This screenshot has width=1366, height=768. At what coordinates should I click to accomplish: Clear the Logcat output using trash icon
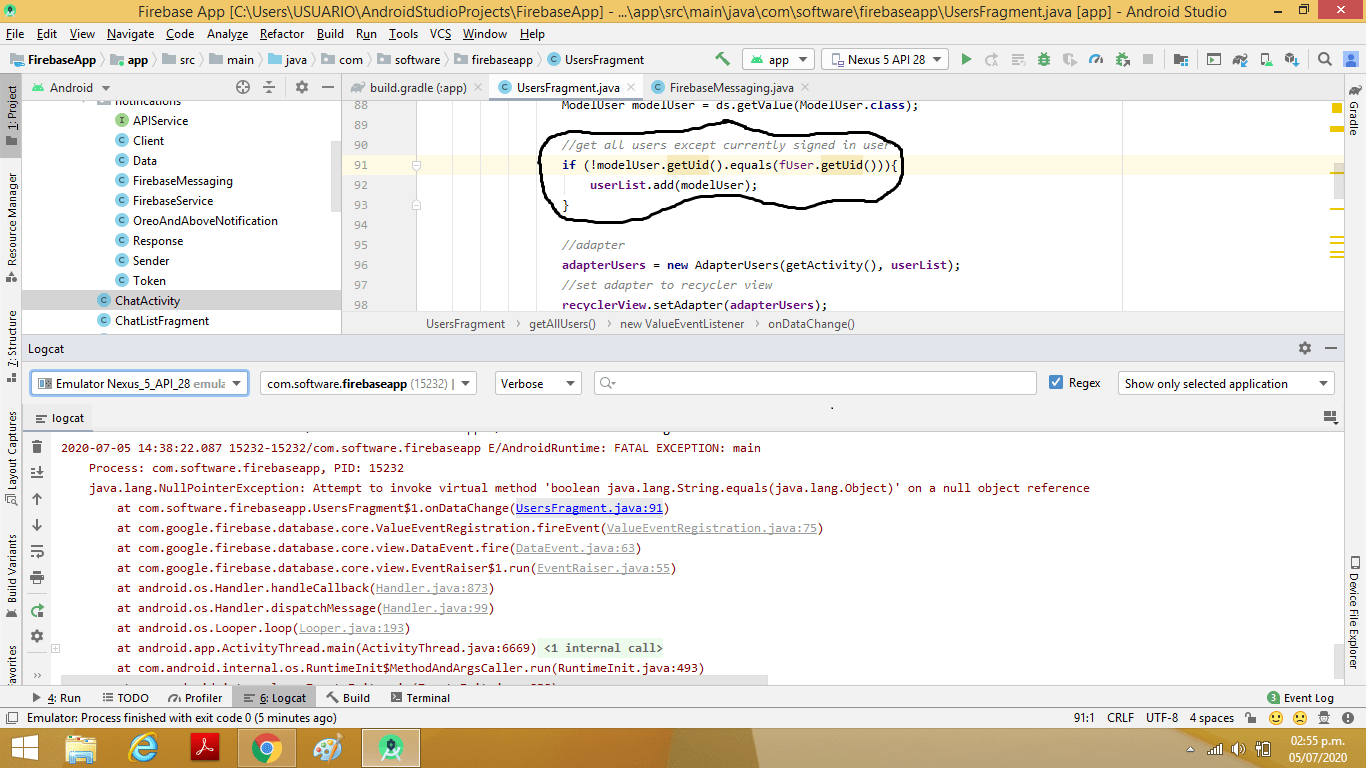pos(37,447)
